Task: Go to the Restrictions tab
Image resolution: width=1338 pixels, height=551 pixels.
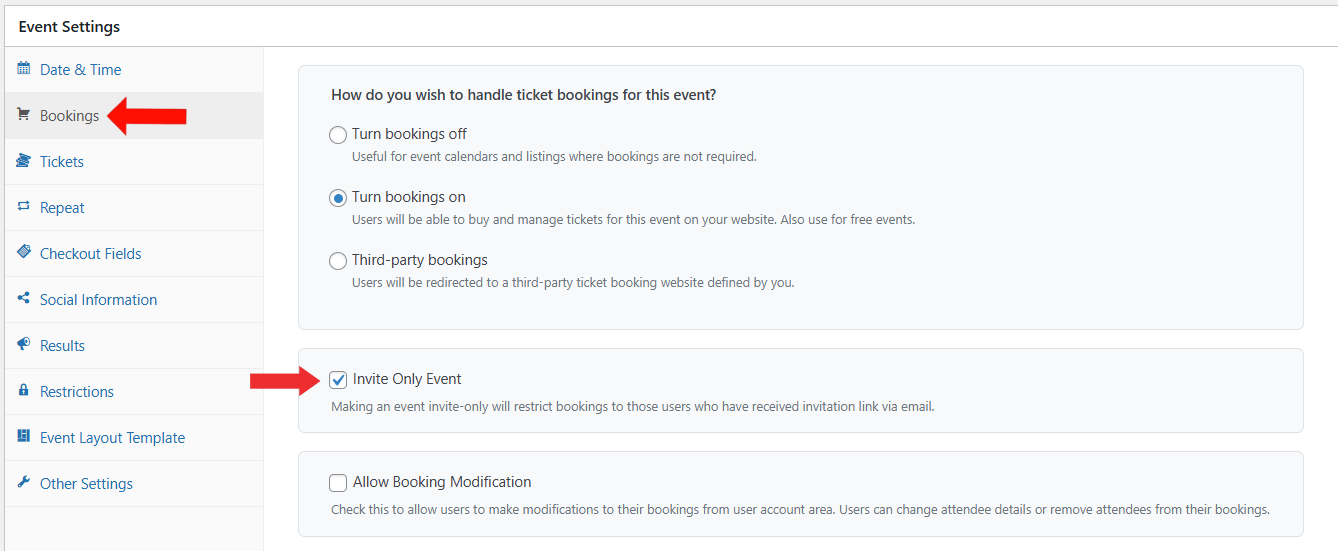Action: pyautogui.click(x=134, y=392)
